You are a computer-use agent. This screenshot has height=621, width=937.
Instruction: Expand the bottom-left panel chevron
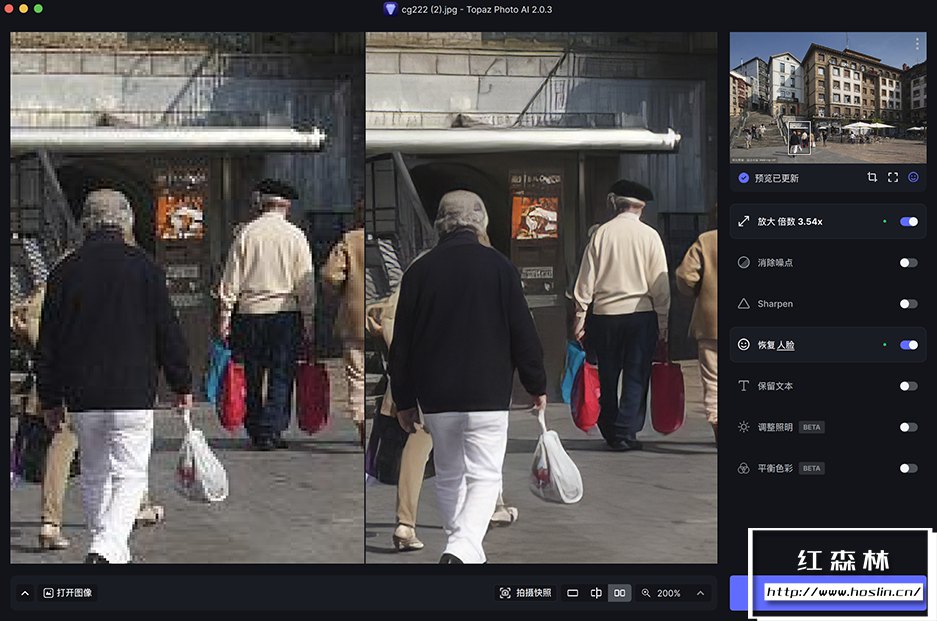point(25,593)
